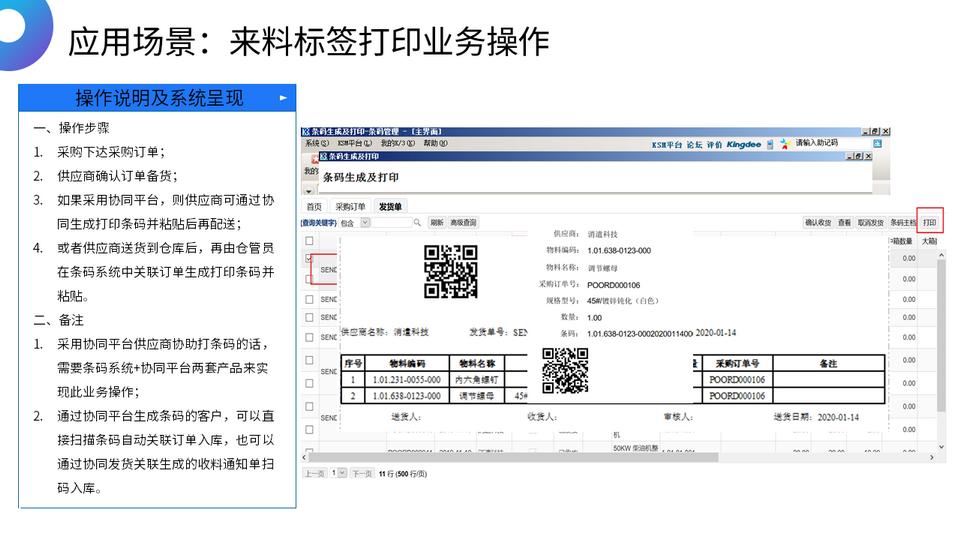Click the QR code above the delivery table
This screenshot has width=960, height=540.
565,369
